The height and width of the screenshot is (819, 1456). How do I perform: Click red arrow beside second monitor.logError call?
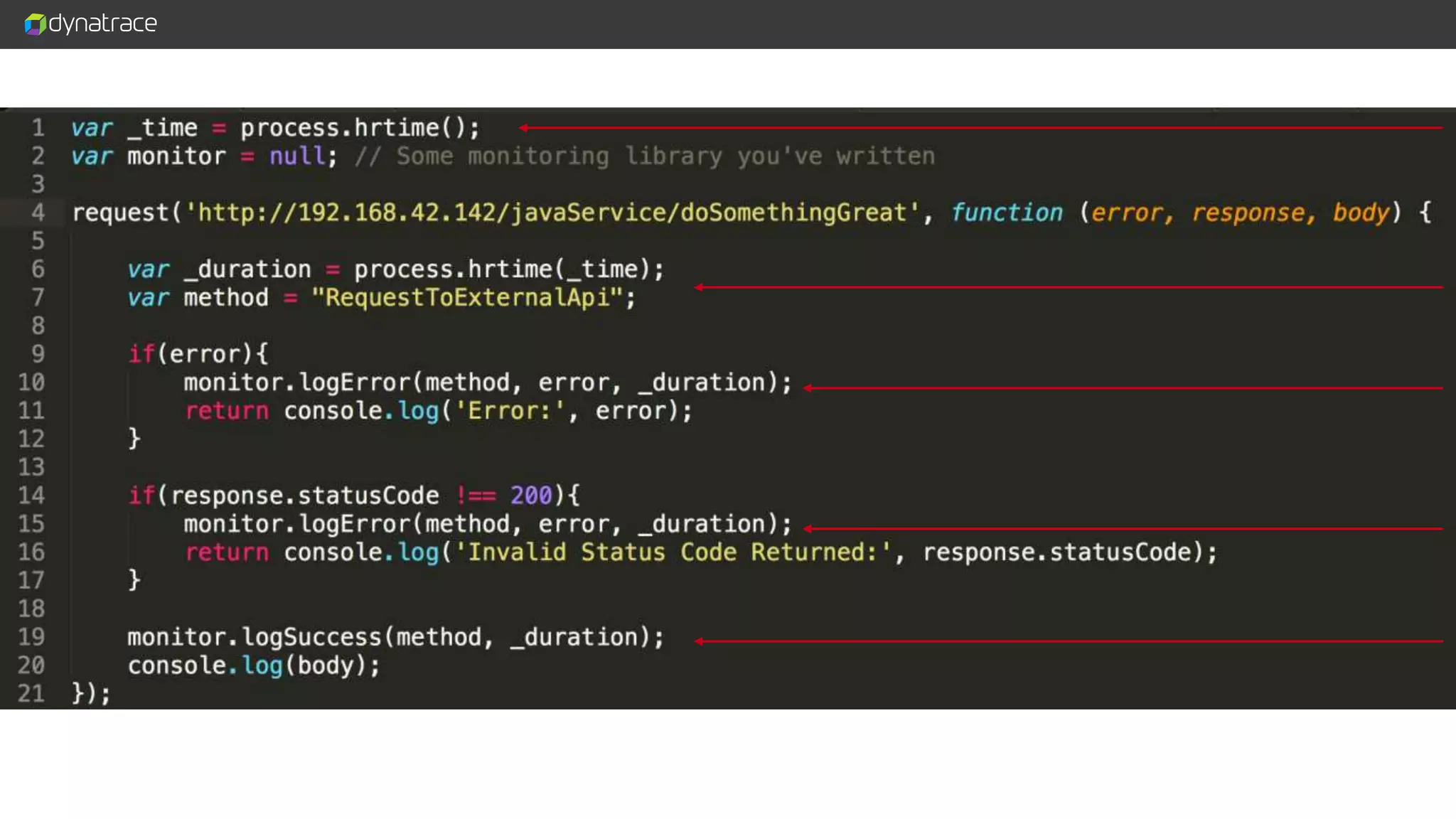1122,529
